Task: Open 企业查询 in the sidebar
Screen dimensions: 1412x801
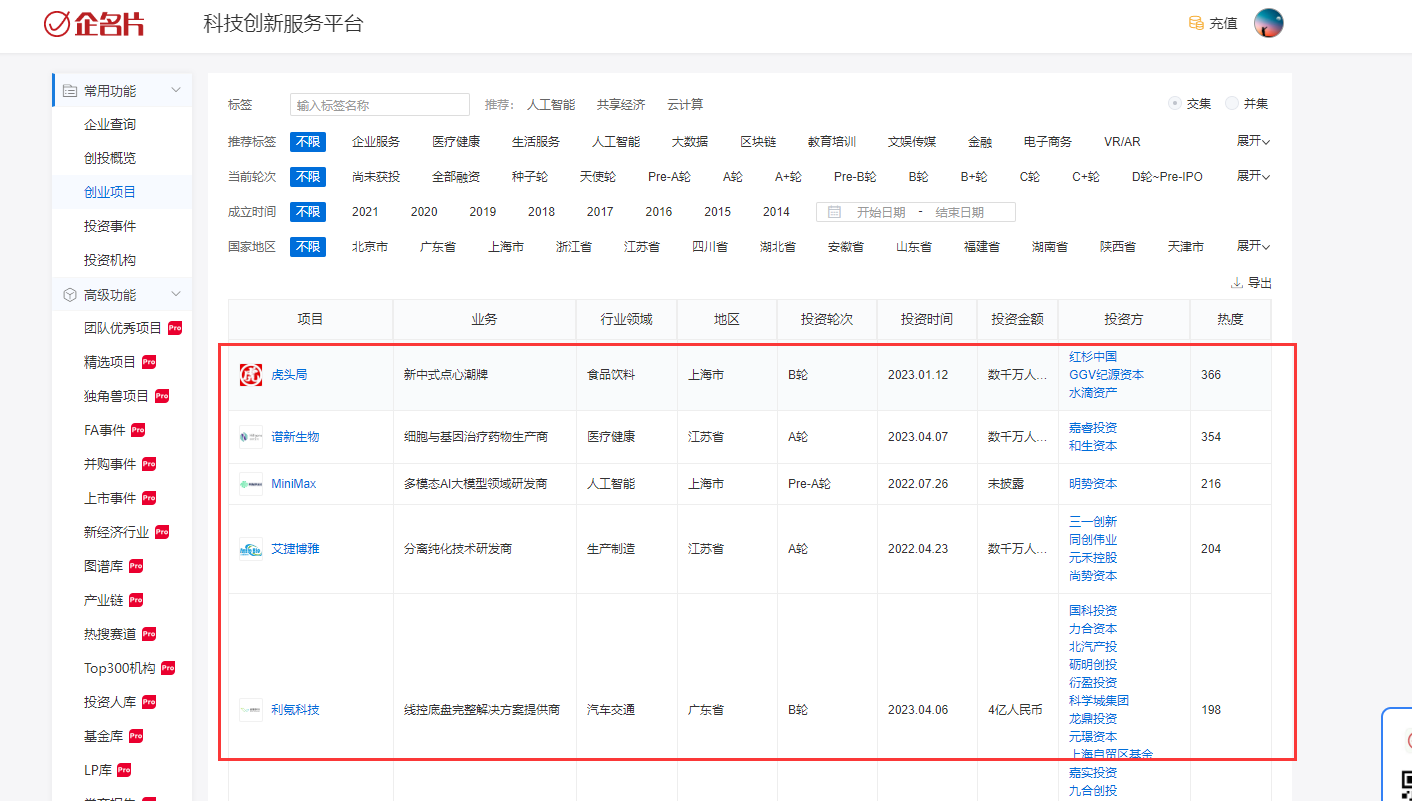Action: (110, 125)
